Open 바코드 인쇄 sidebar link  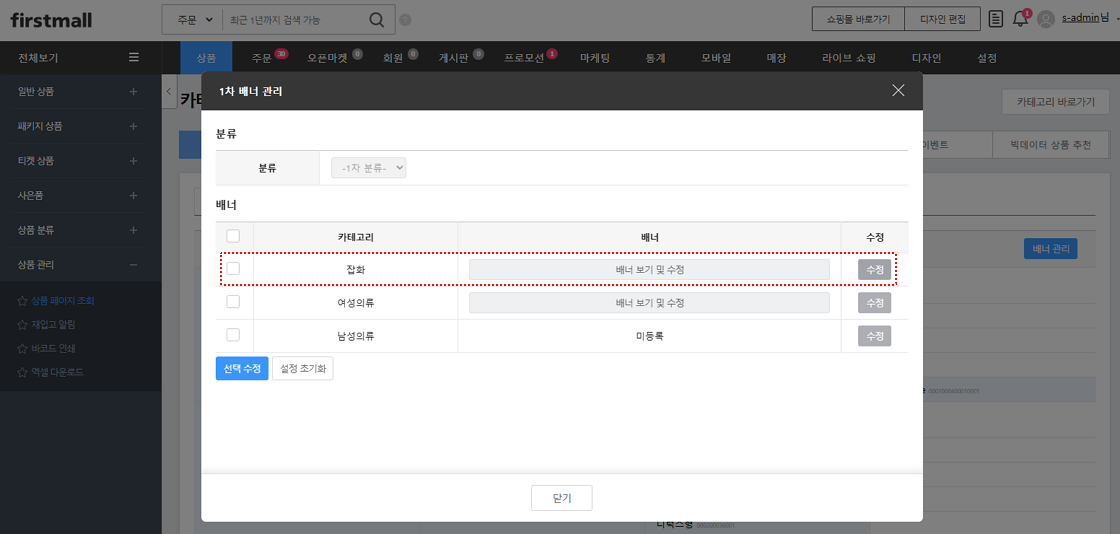tap(53, 348)
